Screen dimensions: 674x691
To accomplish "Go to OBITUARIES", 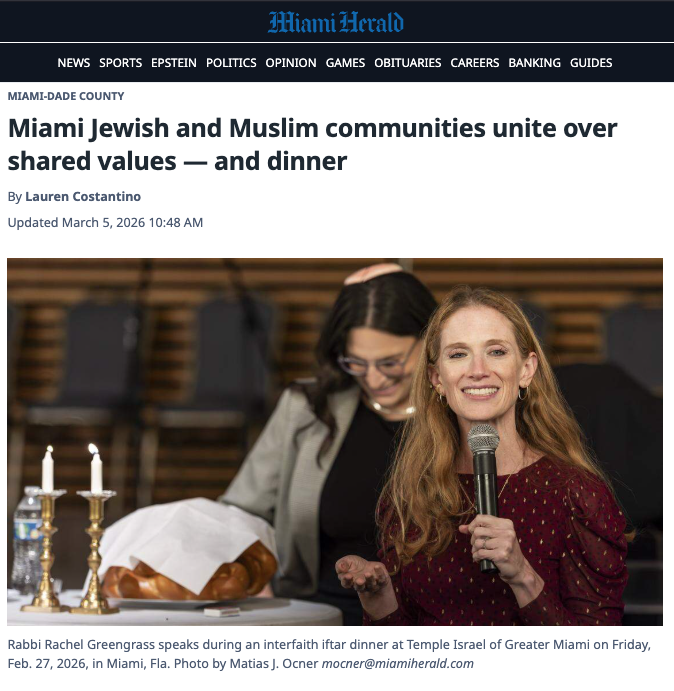I will [x=408, y=63].
